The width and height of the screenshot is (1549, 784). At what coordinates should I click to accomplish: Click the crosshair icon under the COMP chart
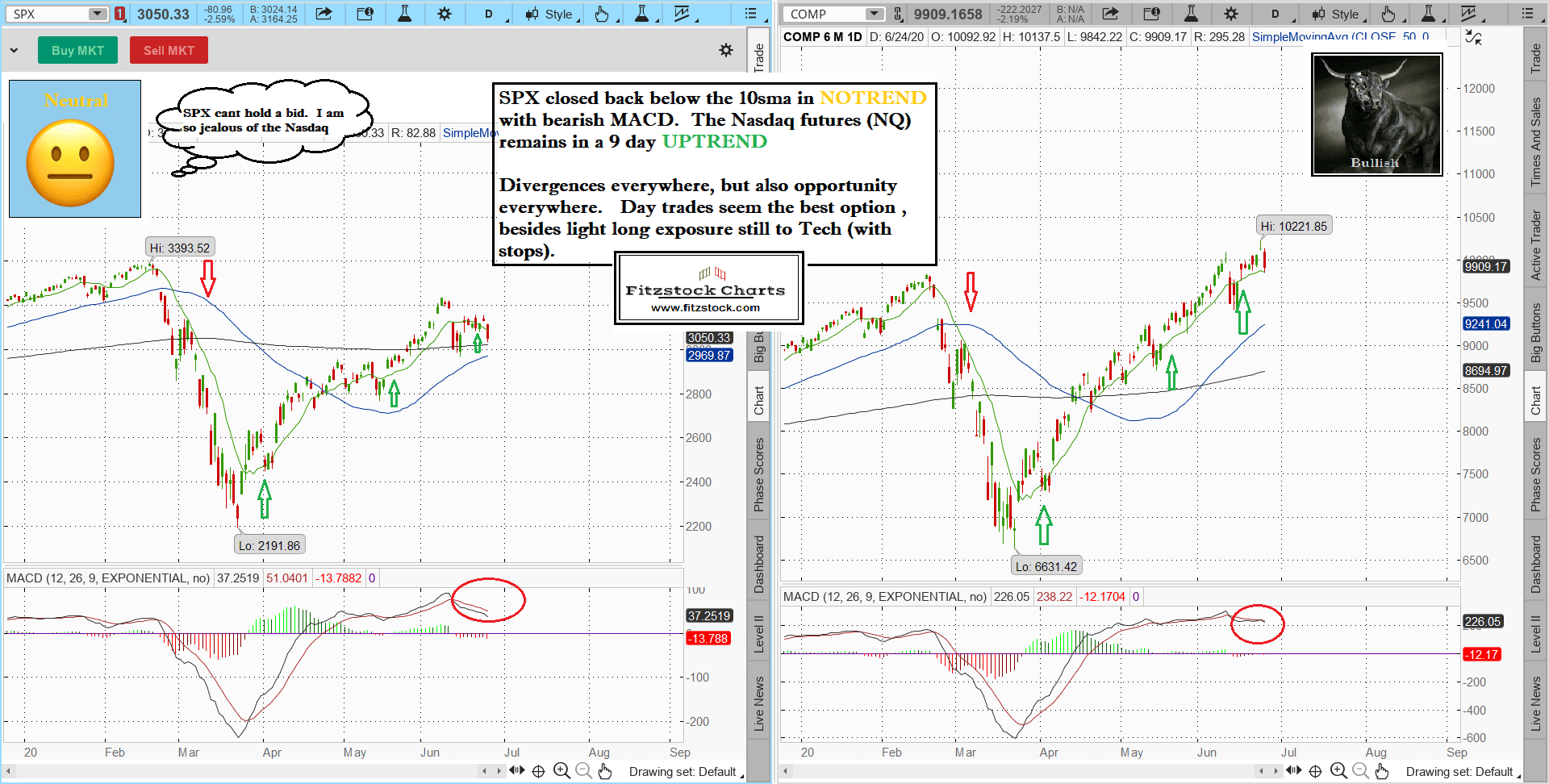point(1315,771)
